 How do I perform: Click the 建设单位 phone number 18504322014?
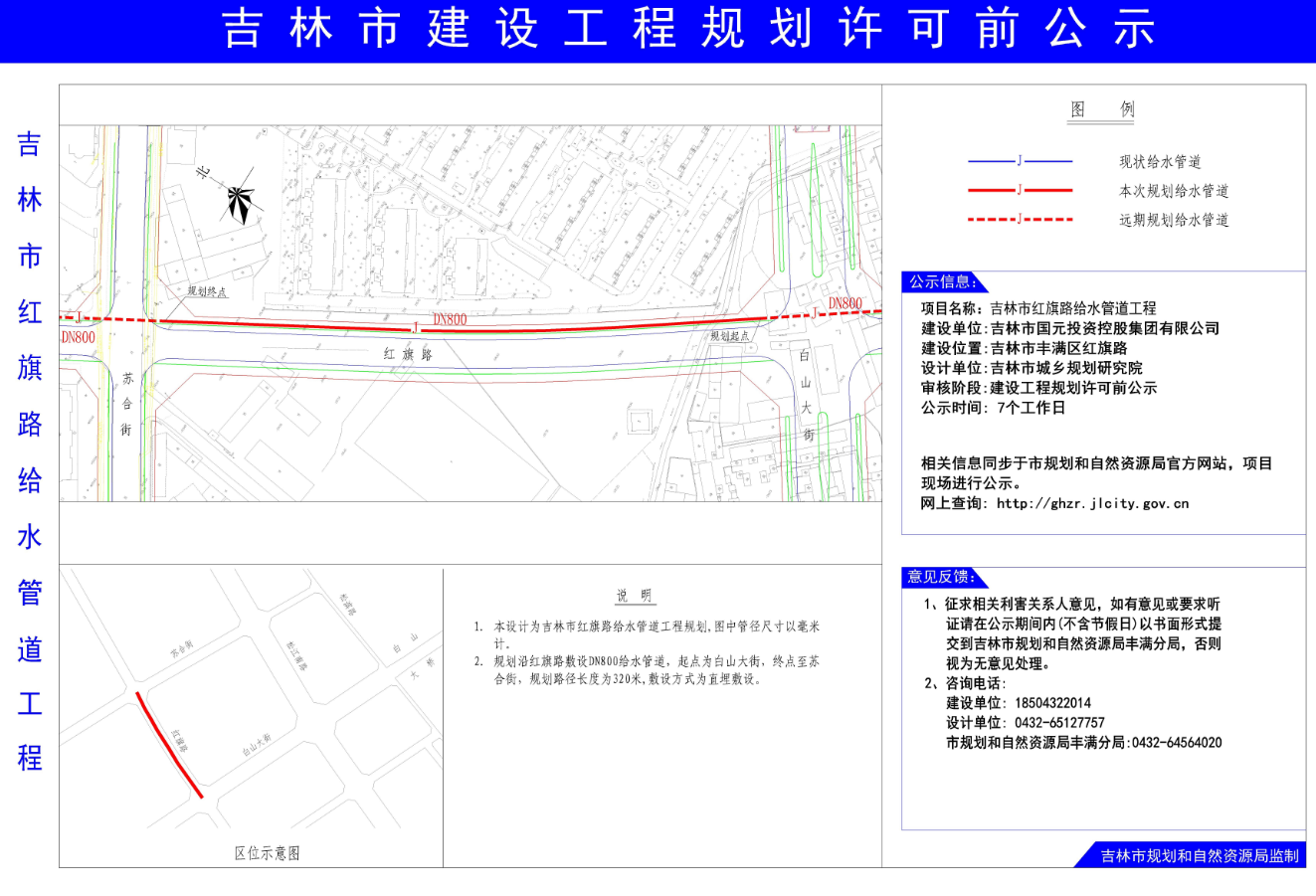click(x=1052, y=703)
